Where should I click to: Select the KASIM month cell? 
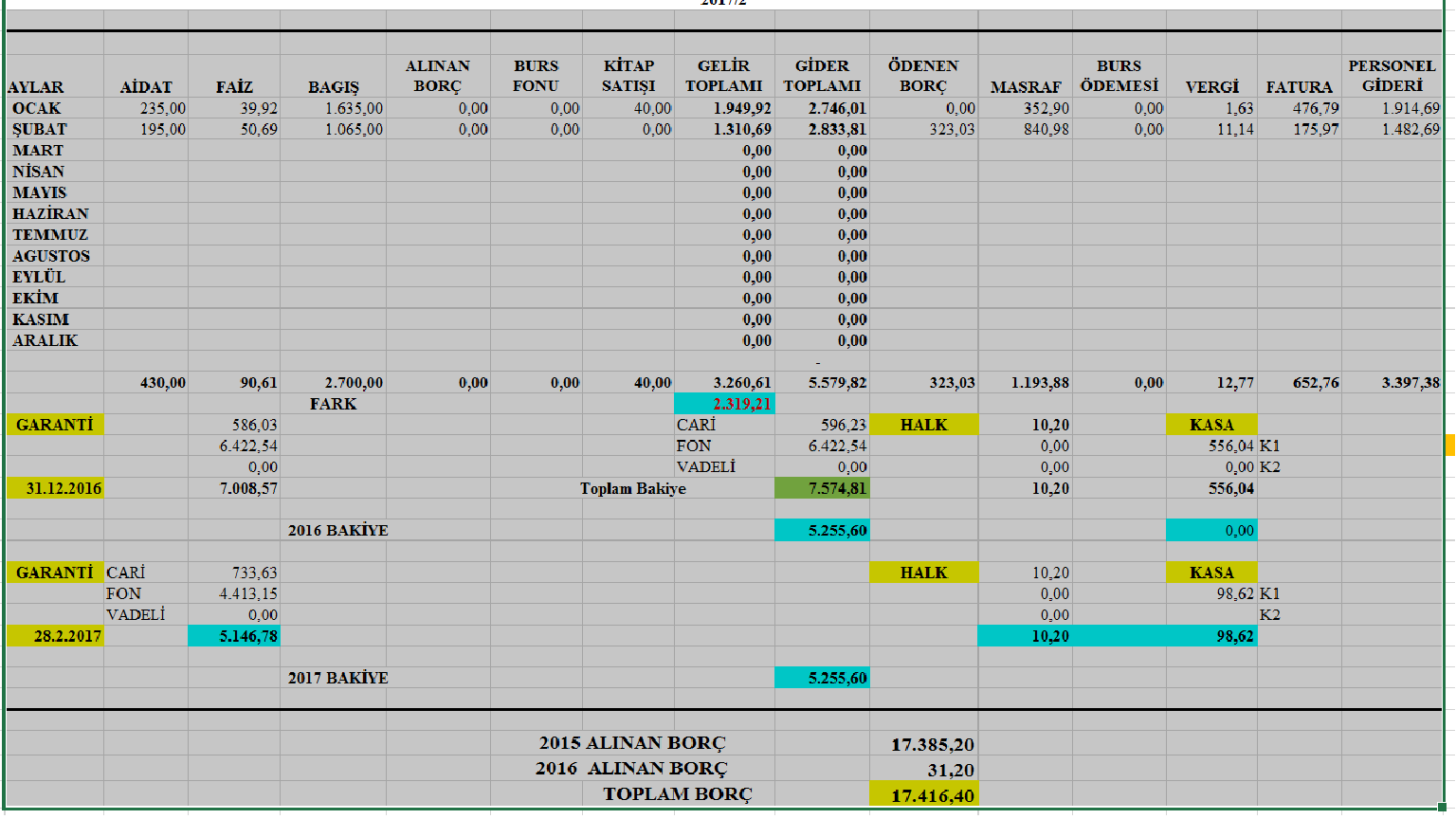tap(55, 319)
